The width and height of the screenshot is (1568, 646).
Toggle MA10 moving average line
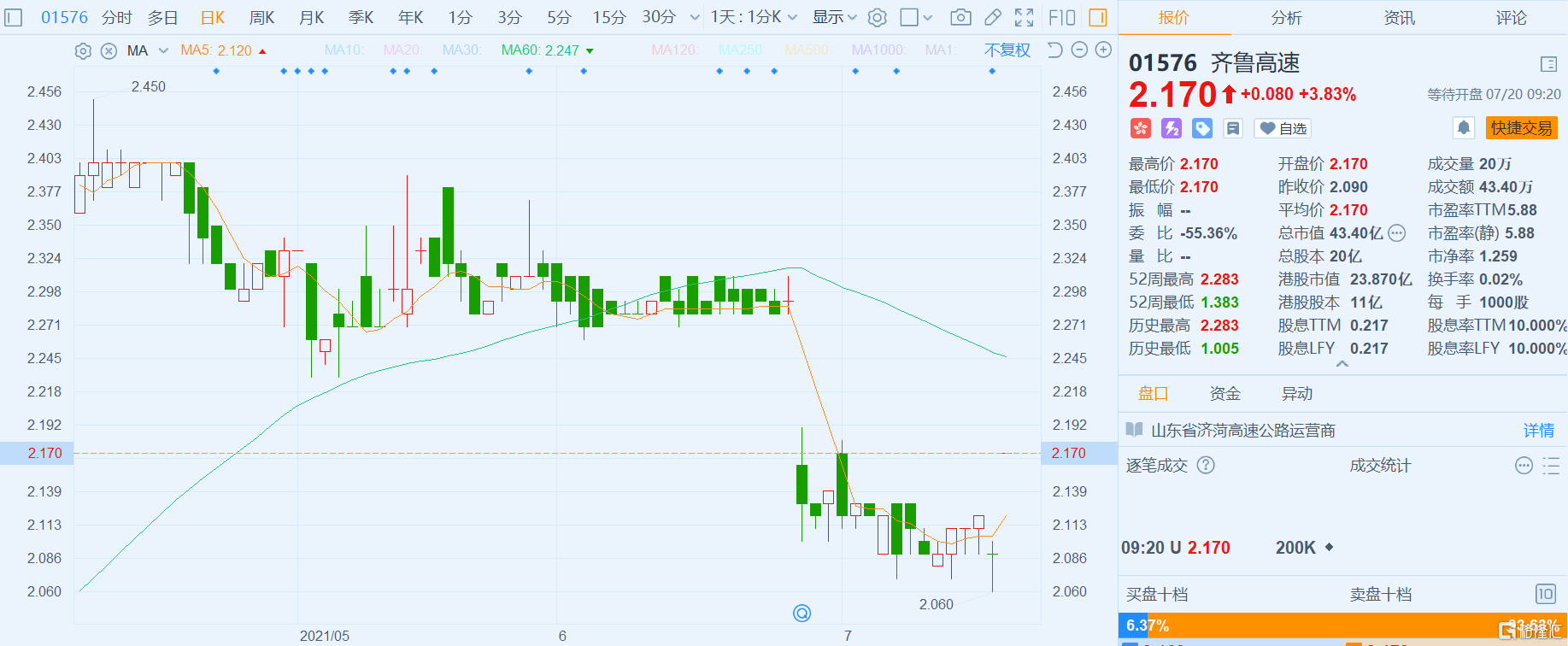click(x=344, y=50)
